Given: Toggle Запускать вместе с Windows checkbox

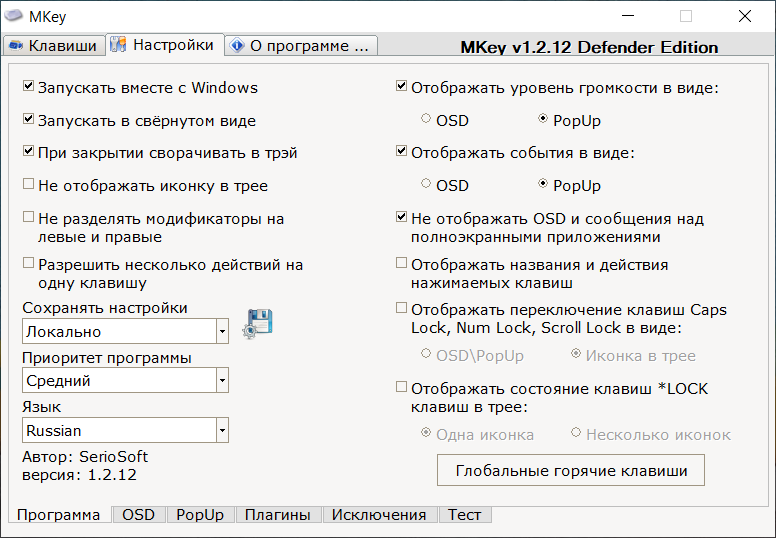Looking at the screenshot, I should point(28,86).
